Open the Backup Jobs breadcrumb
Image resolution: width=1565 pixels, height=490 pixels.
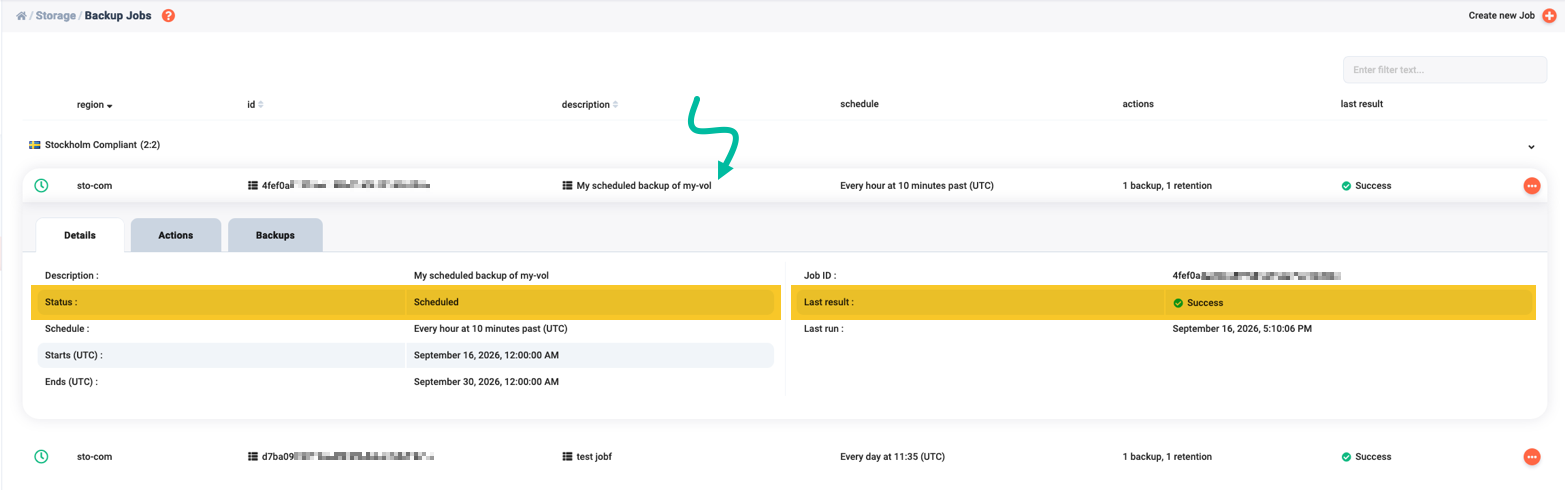tap(118, 16)
